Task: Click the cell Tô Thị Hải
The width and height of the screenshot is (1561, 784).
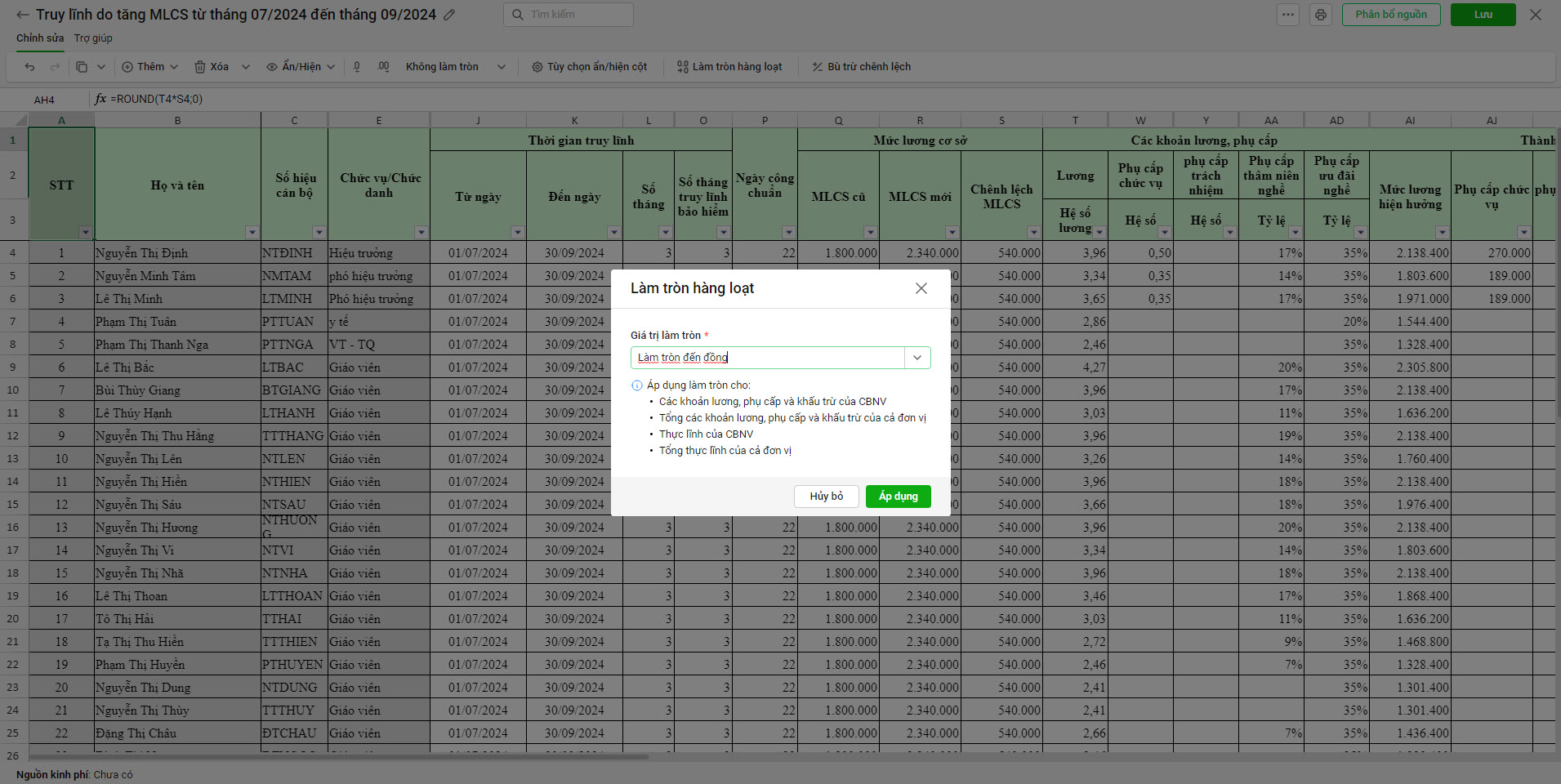Action: pyautogui.click(x=178, y=618)
